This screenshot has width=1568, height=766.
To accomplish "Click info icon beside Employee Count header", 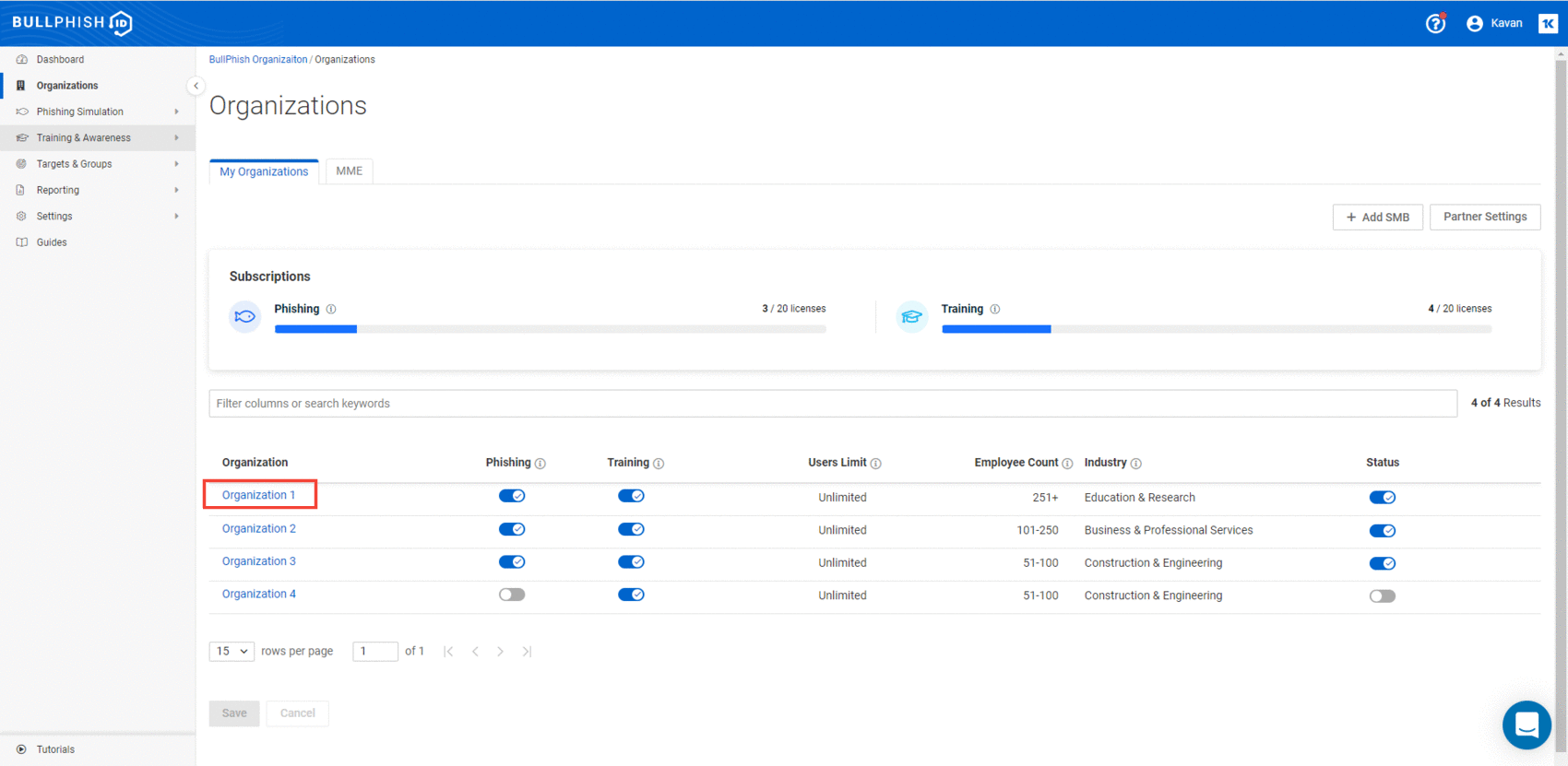I will pos(1067,464).
